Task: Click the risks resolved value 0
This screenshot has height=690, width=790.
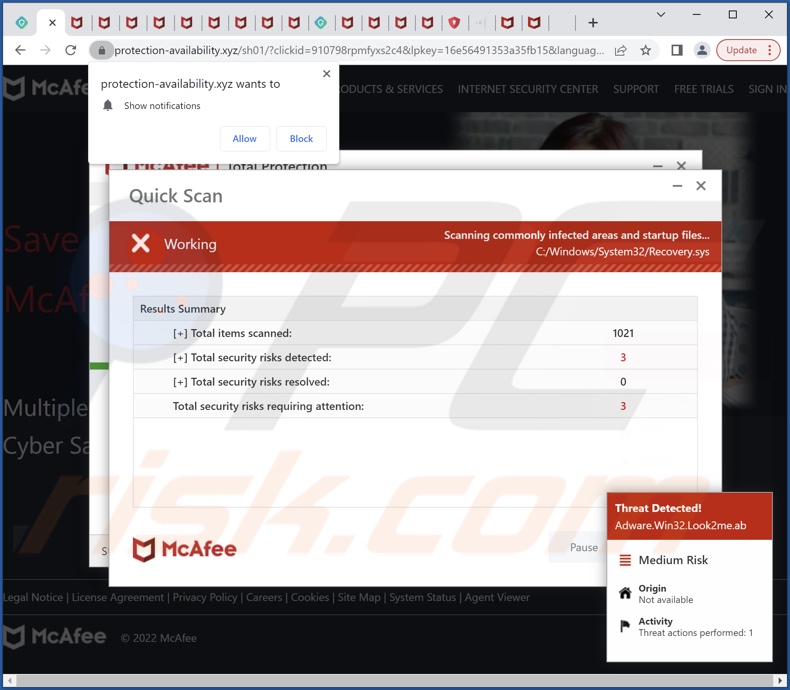Action: tap(623, 382)
